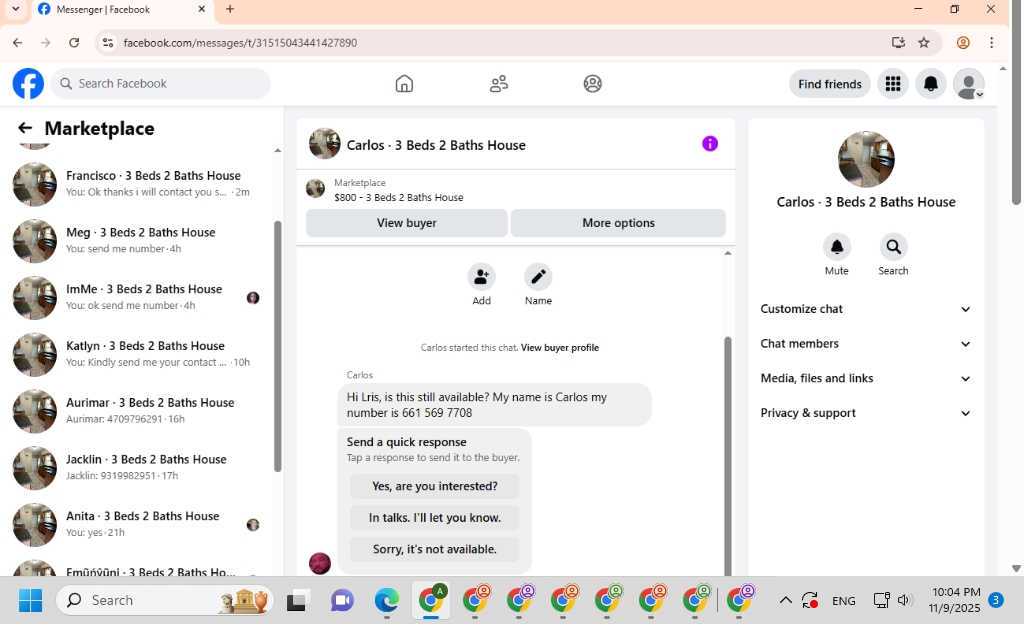1024x624 pixels.
Task: Open Task View on taskbar
Action: 296,601
